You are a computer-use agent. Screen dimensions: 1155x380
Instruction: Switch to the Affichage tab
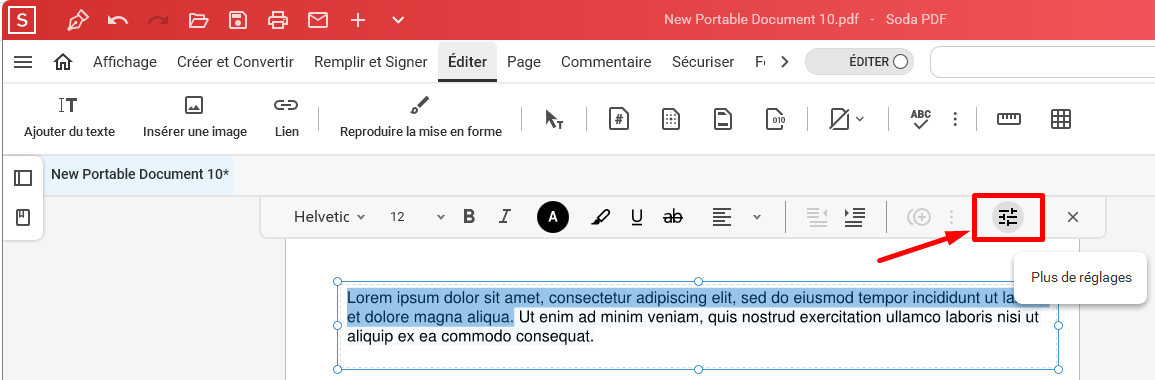click(124, 62)
